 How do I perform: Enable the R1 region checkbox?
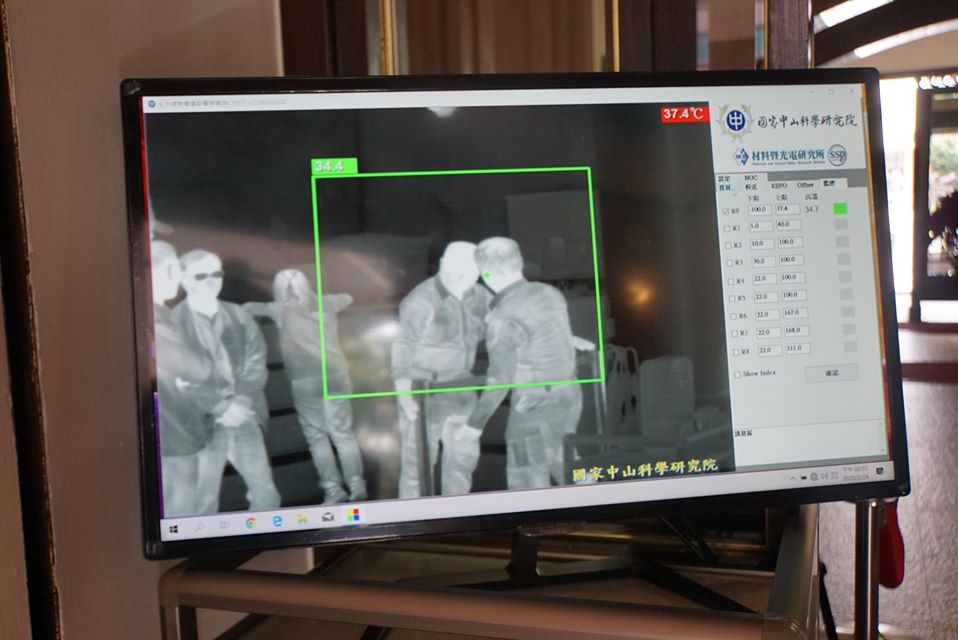point(728,228)
